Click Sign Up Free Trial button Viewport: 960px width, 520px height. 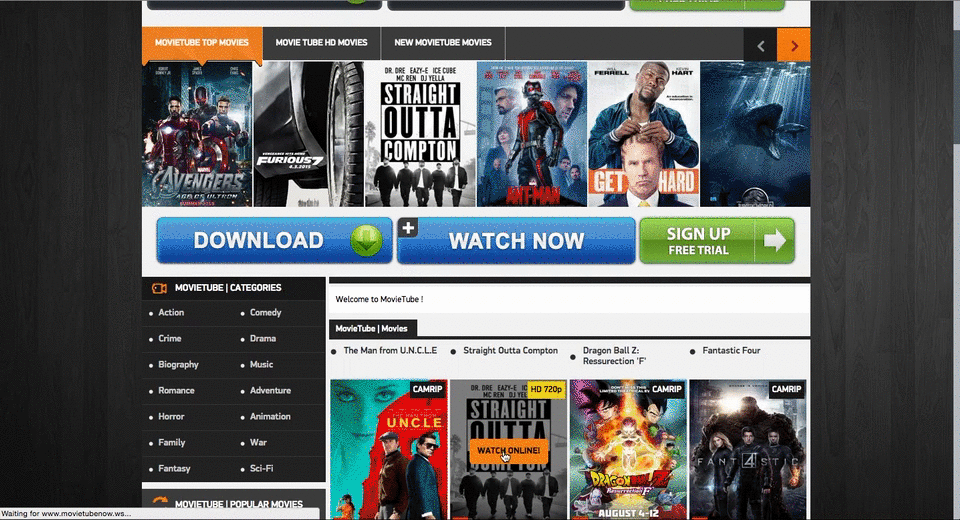point(717,241)
